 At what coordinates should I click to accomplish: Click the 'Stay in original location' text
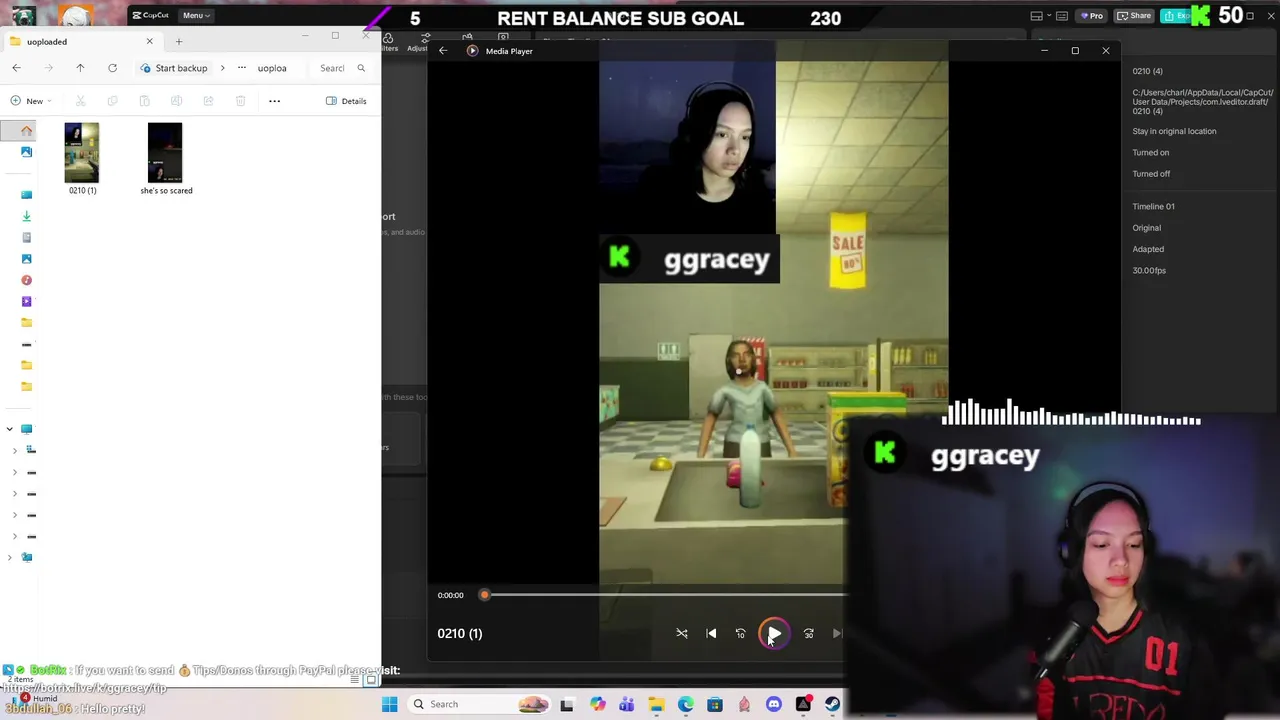click(1174, 131)
